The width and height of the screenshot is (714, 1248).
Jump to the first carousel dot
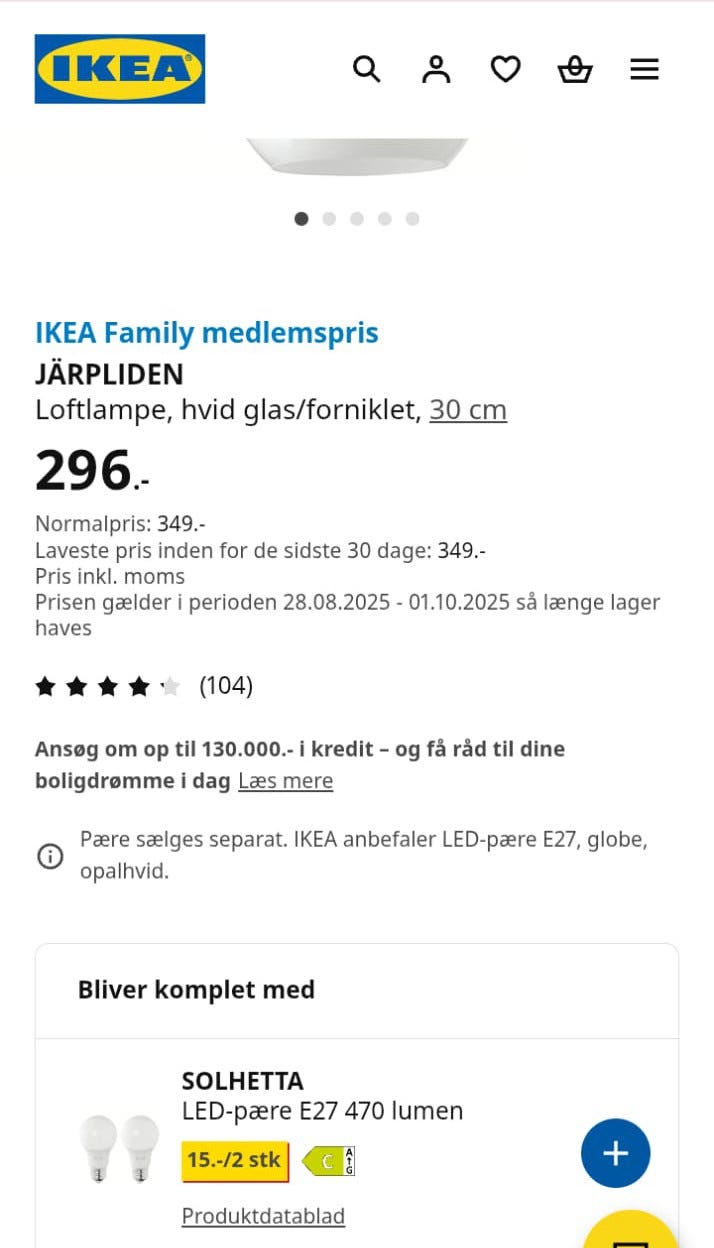(x=301, y=218)
